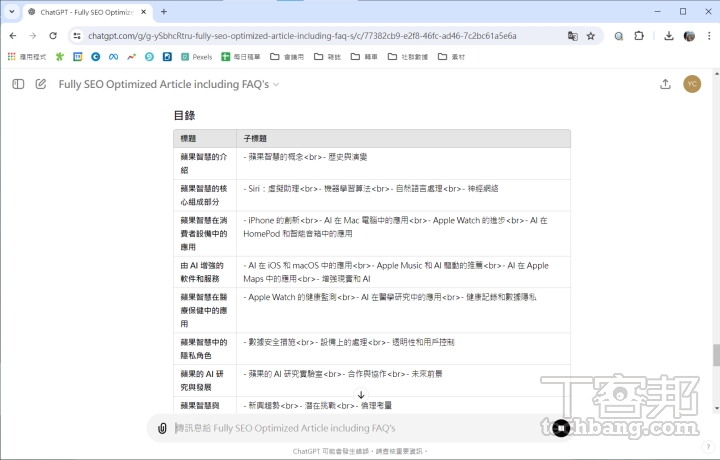Image resolution: width=720 pixels, height=460 pixels.
Task: Click the 目錄 heading text
Action: 185,115
